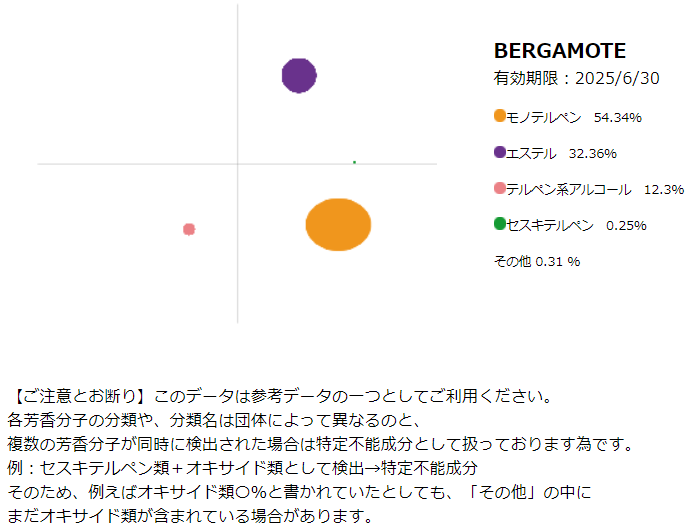Click the モノテルペン legend label
This screenshot has height=528, width=696.
tap(544, 118)
